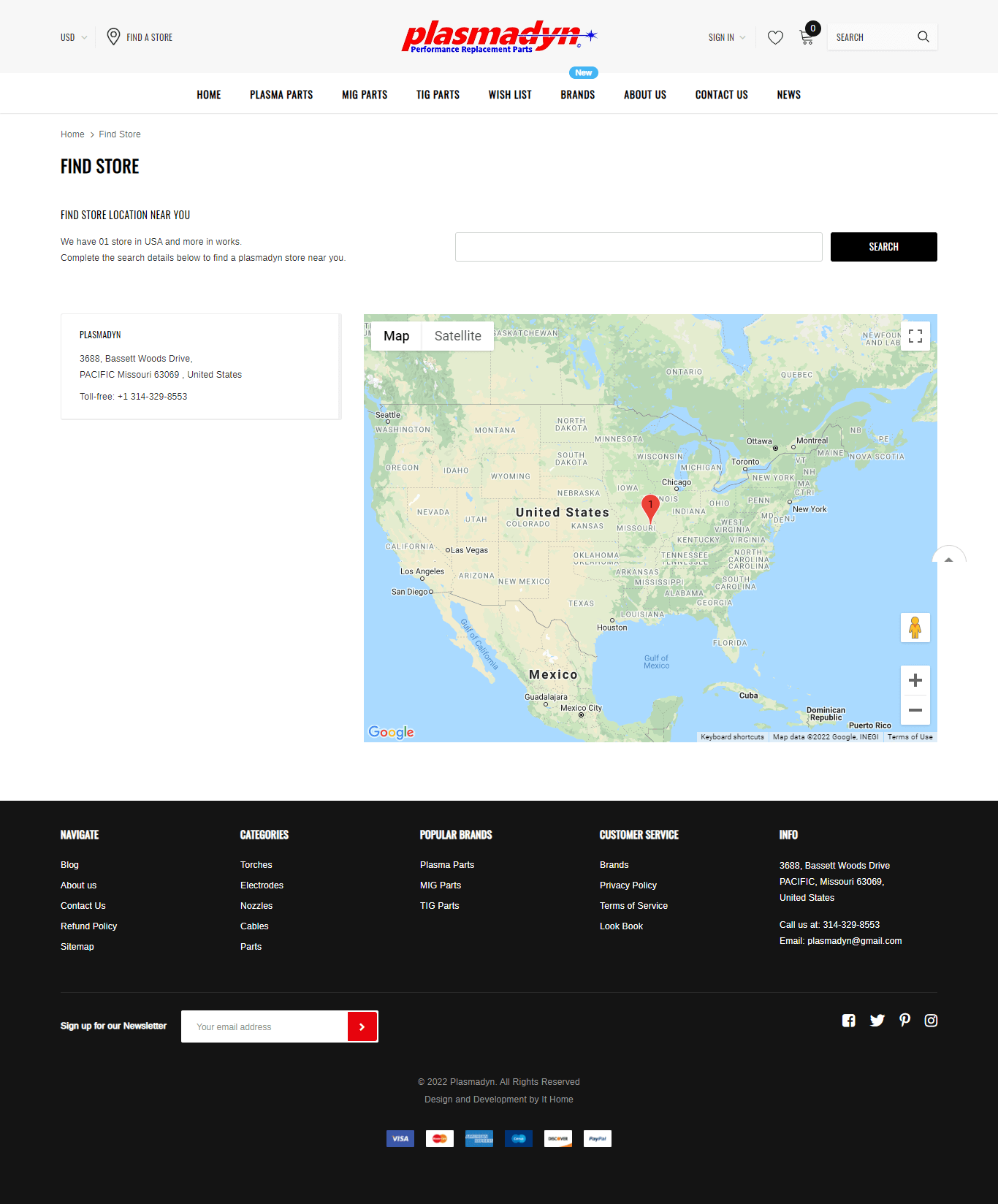
Task: Click the Discover payment icon
Action: [x=558, y=1138]
